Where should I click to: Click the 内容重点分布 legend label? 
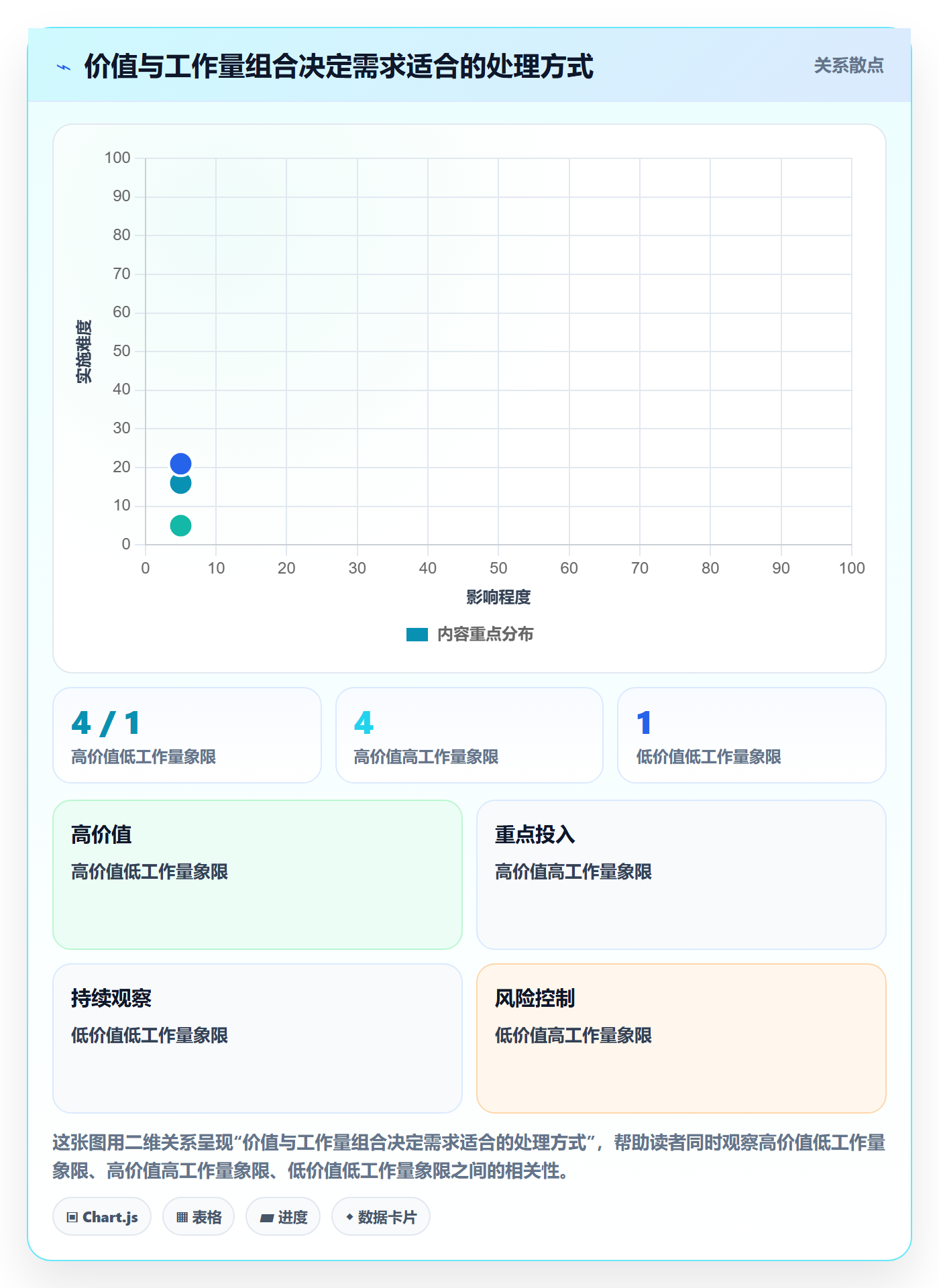pyautogui.click(x=485, y=635)
